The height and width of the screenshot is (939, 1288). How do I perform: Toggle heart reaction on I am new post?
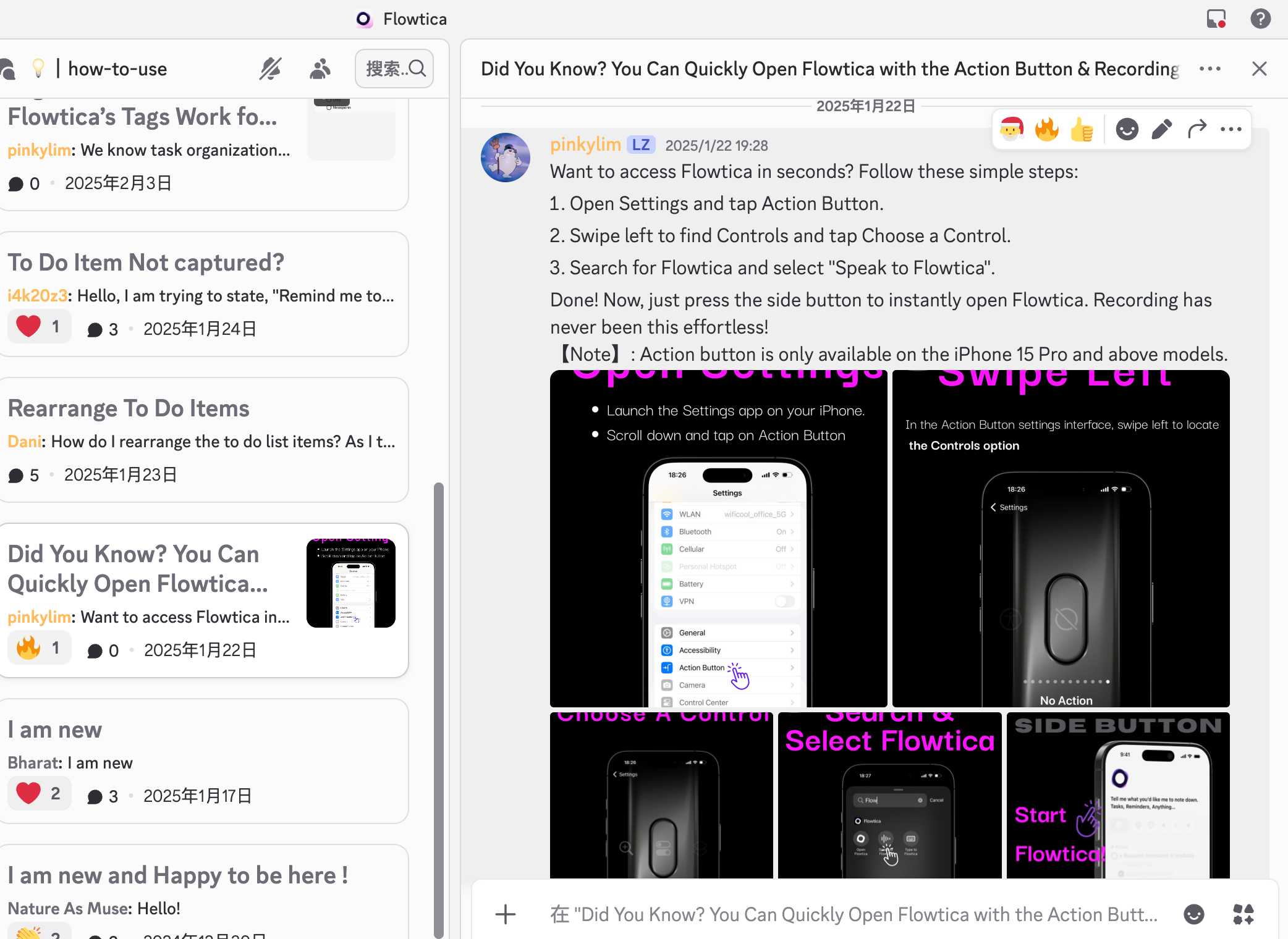40,794
